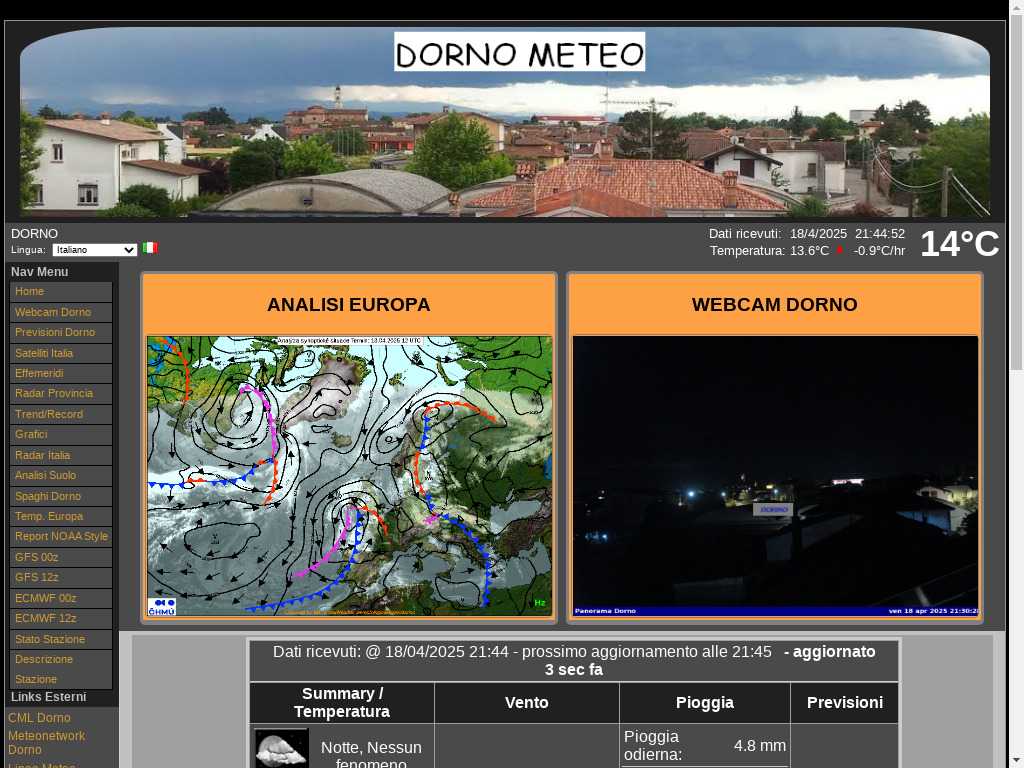Viewport: 1024px width, 768px height.
Task: Click the Temperatura 13.6°C value
Action: pos(809,251)
